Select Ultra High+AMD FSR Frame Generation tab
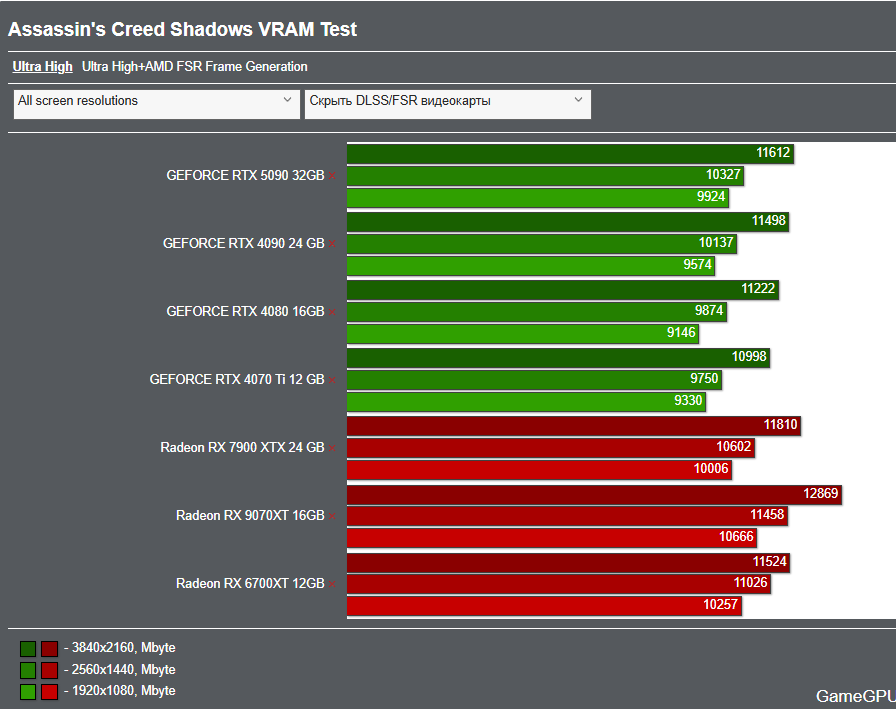The height and width of the screenshot is (709, 896). click(195, 67)
